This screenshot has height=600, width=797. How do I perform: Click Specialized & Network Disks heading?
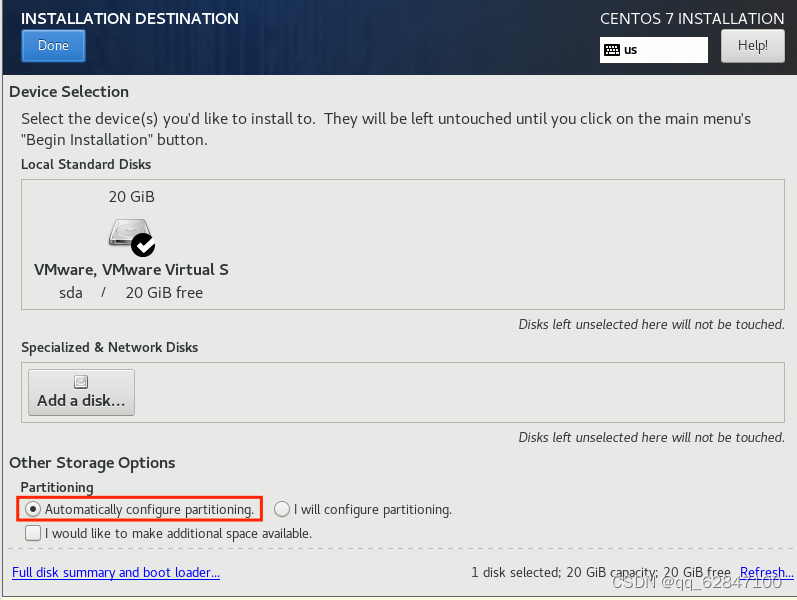pyautogui.click(x=109, y=347)
